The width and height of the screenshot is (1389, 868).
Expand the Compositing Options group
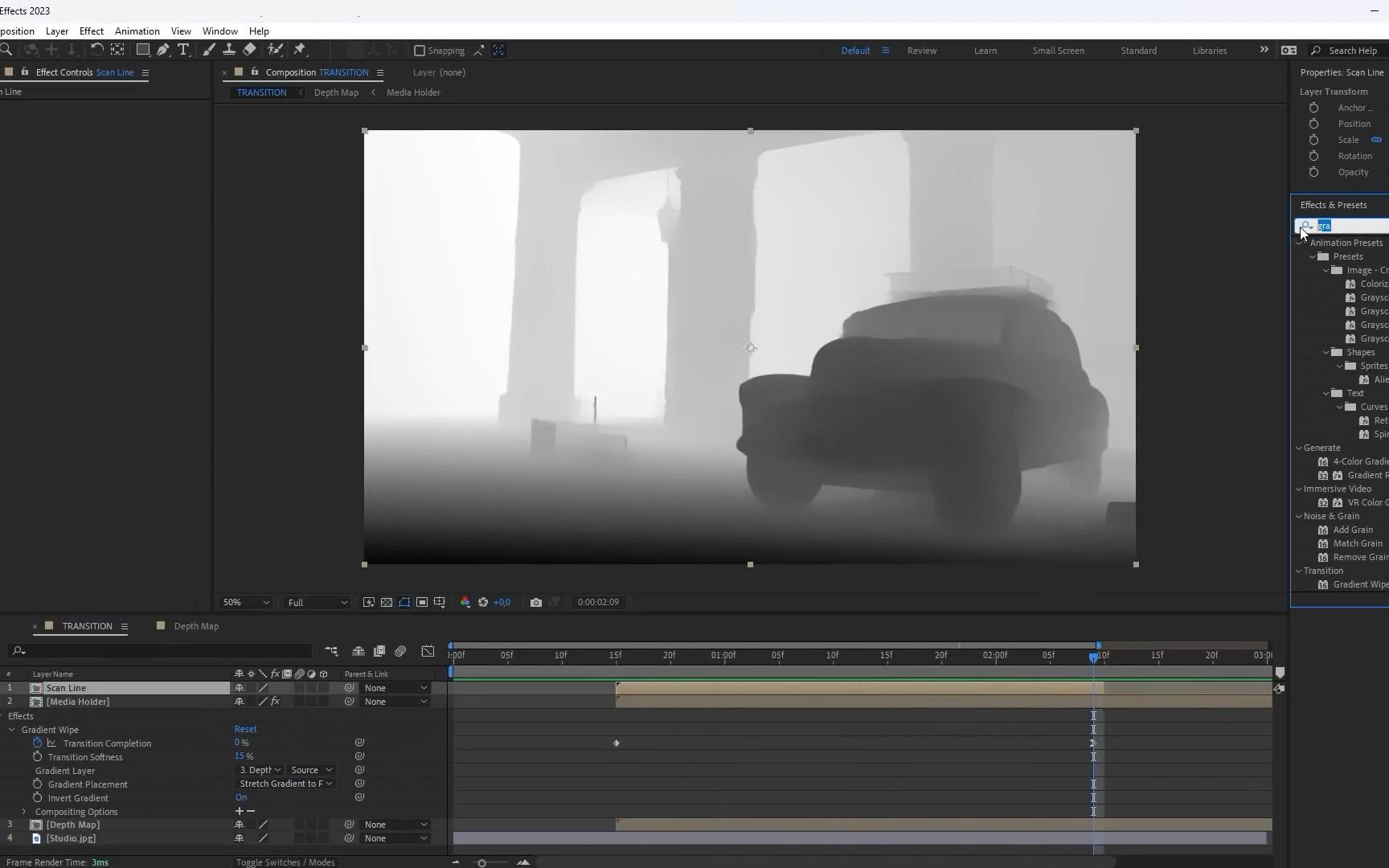pos(23,812)
